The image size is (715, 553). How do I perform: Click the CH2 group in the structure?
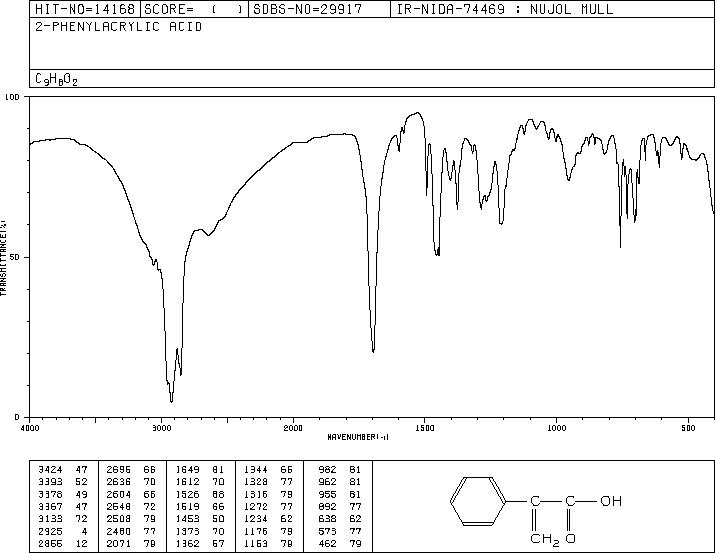(x=544, y=539)
